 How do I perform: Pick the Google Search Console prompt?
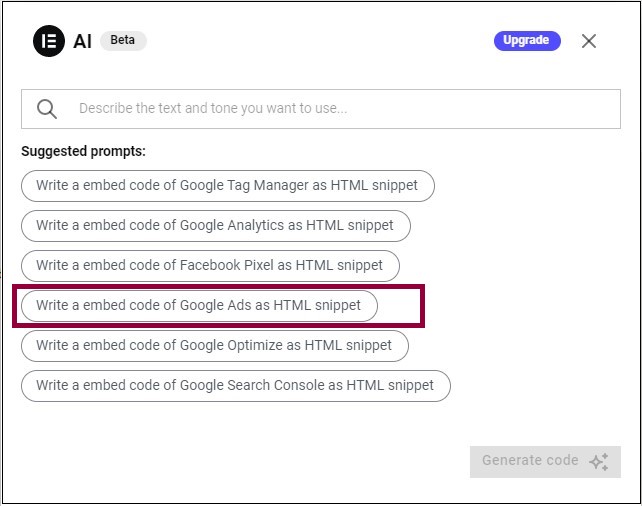point(236,386)
